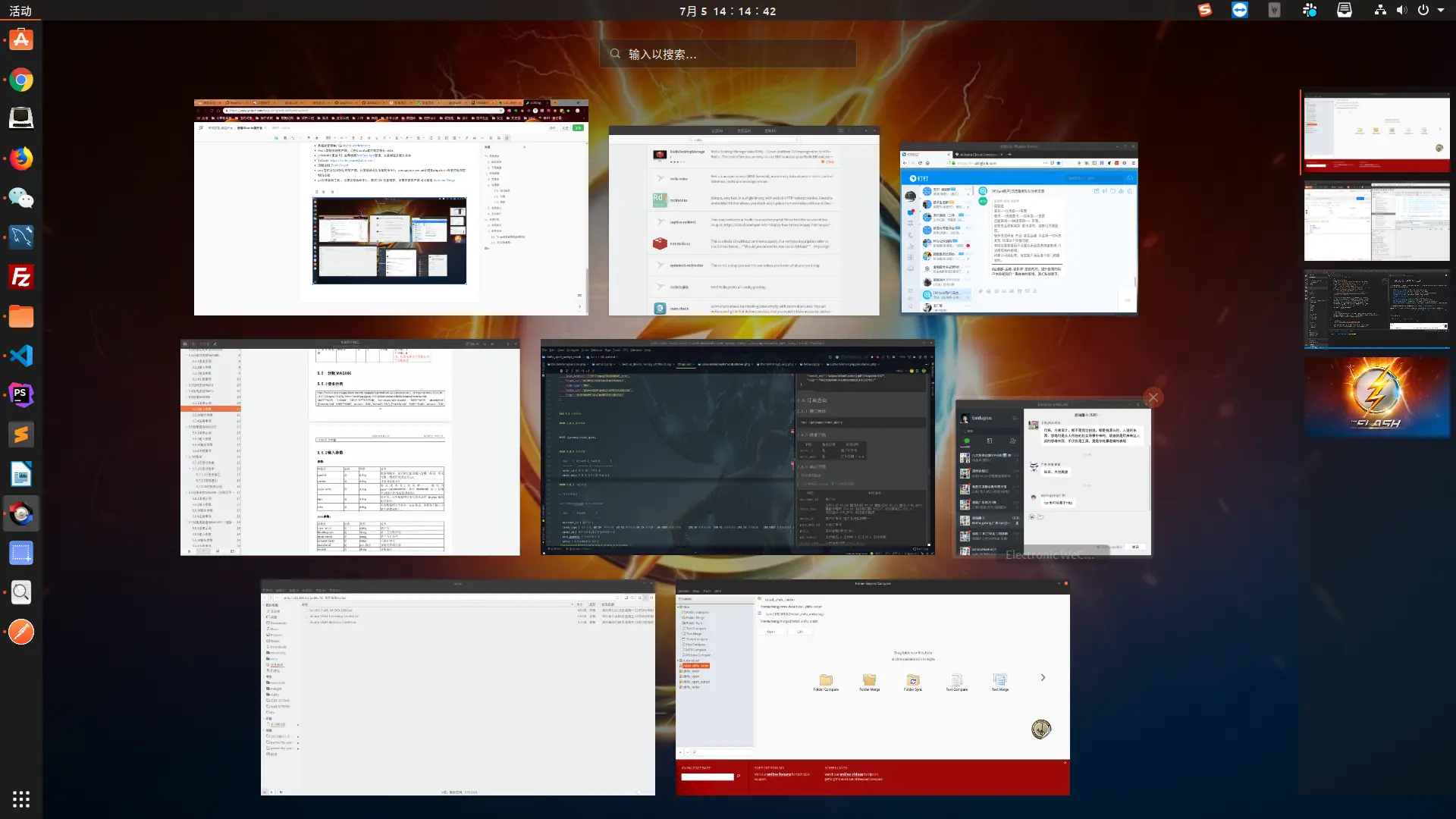Open the Slack tray icon
The height and width of the screenshot is (819, 1456).
(x=1310, y=10)
